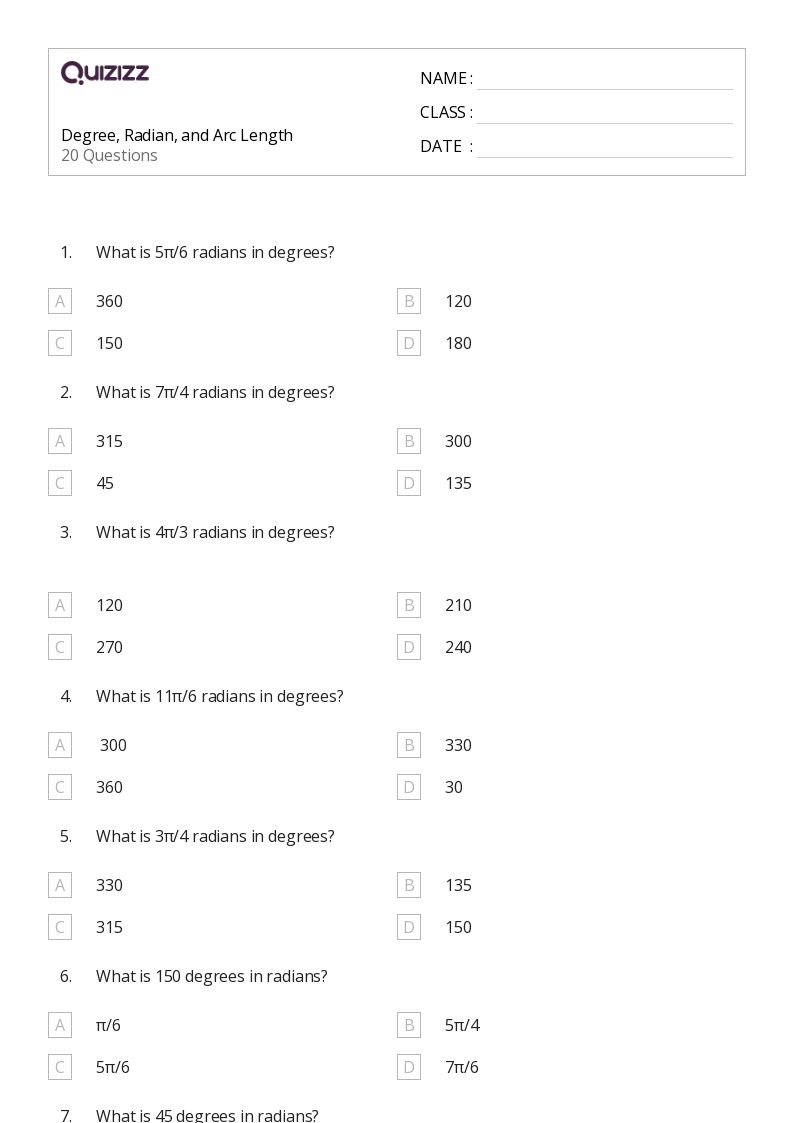This screenshot has height=1123, width=794.
Task: Click question 4 text about 11π/6 radians
Action: (x=219, y=696)
